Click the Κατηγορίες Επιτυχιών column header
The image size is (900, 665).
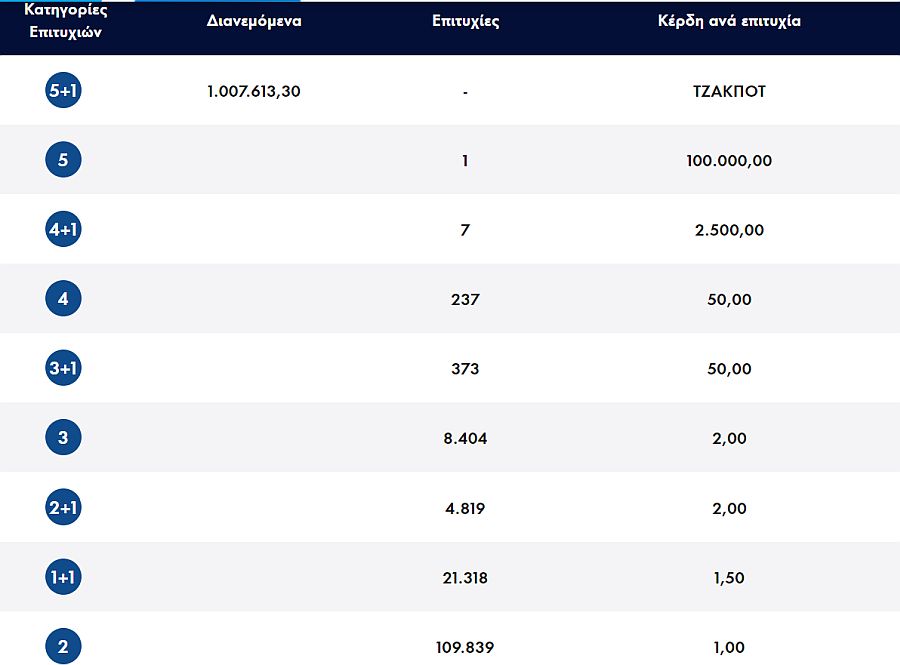click(63, 21)
